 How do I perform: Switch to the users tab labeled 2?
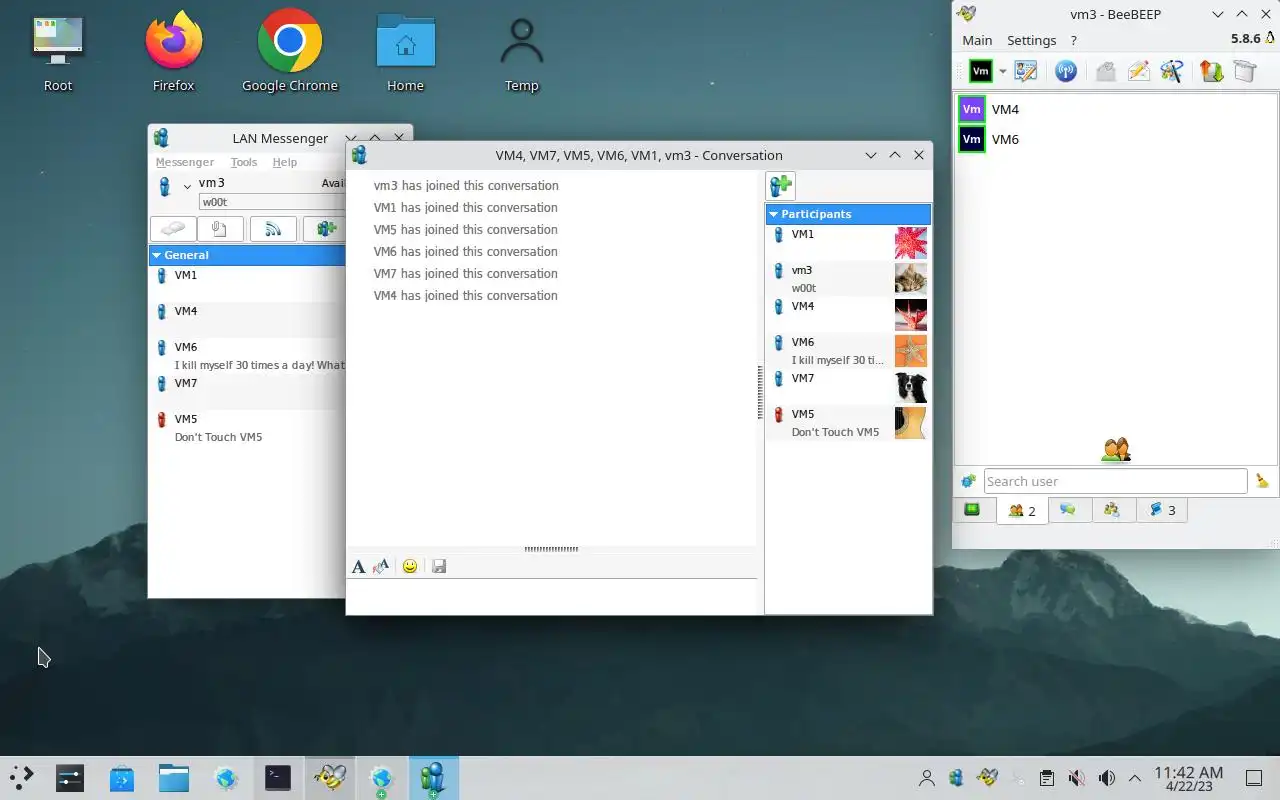click(x=1022, y=510)
